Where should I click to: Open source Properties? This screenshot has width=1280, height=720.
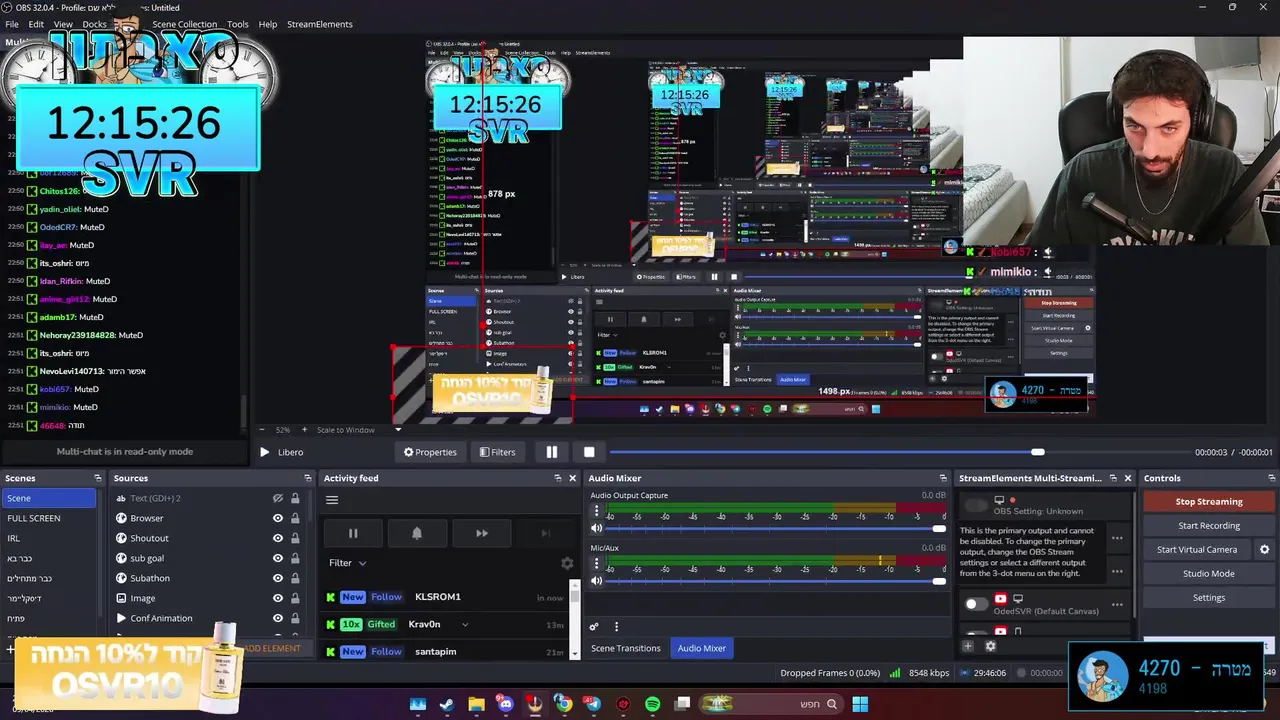pyautogui.click(x=430, y=452)
